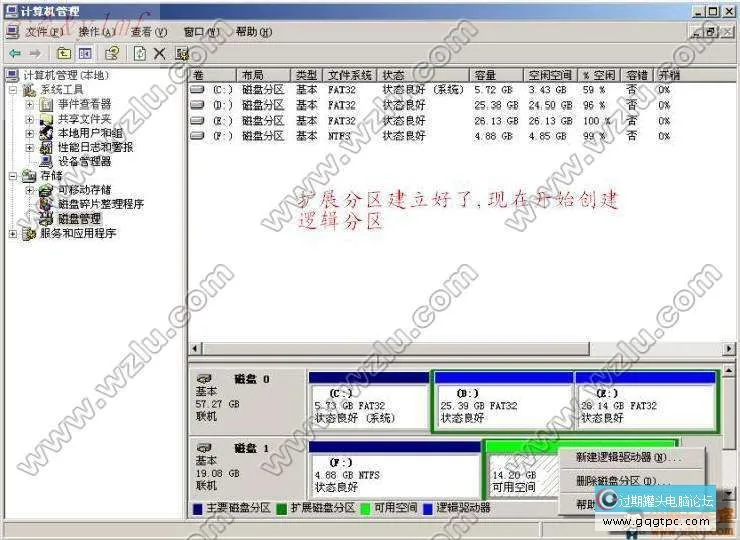Open the 帮助(H) menu

pyautogui.click(x=254, y=32)
